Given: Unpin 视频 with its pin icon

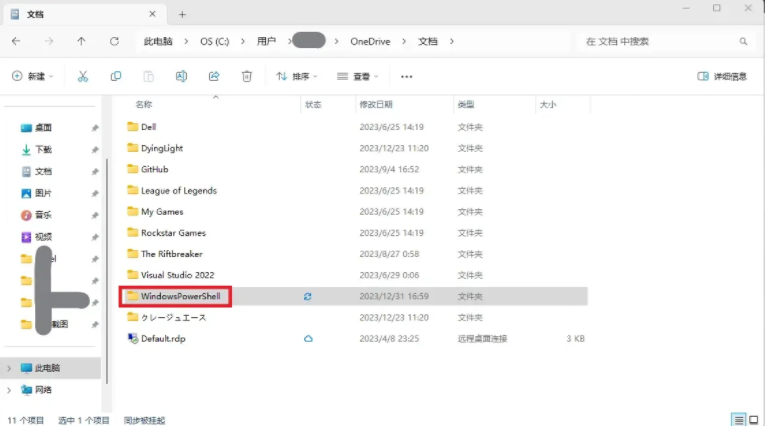Looking at the screenshot, I should click(95, 237).
